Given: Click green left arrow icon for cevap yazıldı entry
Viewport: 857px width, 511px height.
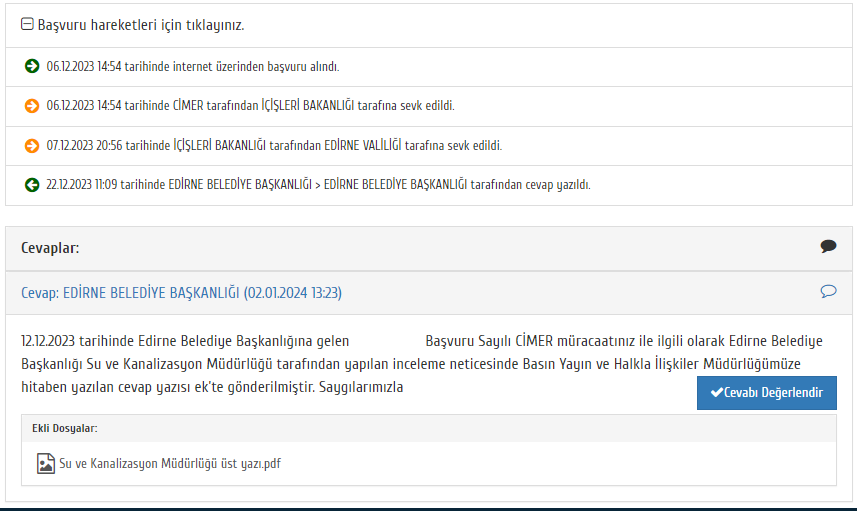Looking at the screenshot, I should coord(32,185).
